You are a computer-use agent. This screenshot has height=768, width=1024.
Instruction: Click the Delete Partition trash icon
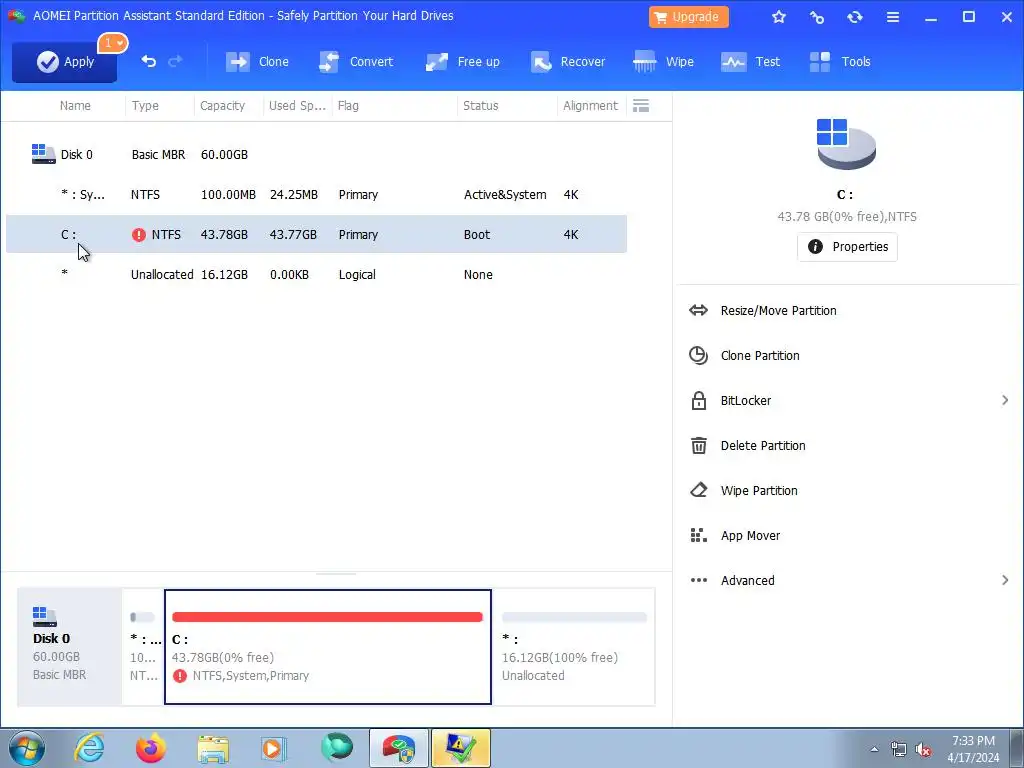point(699,445)
